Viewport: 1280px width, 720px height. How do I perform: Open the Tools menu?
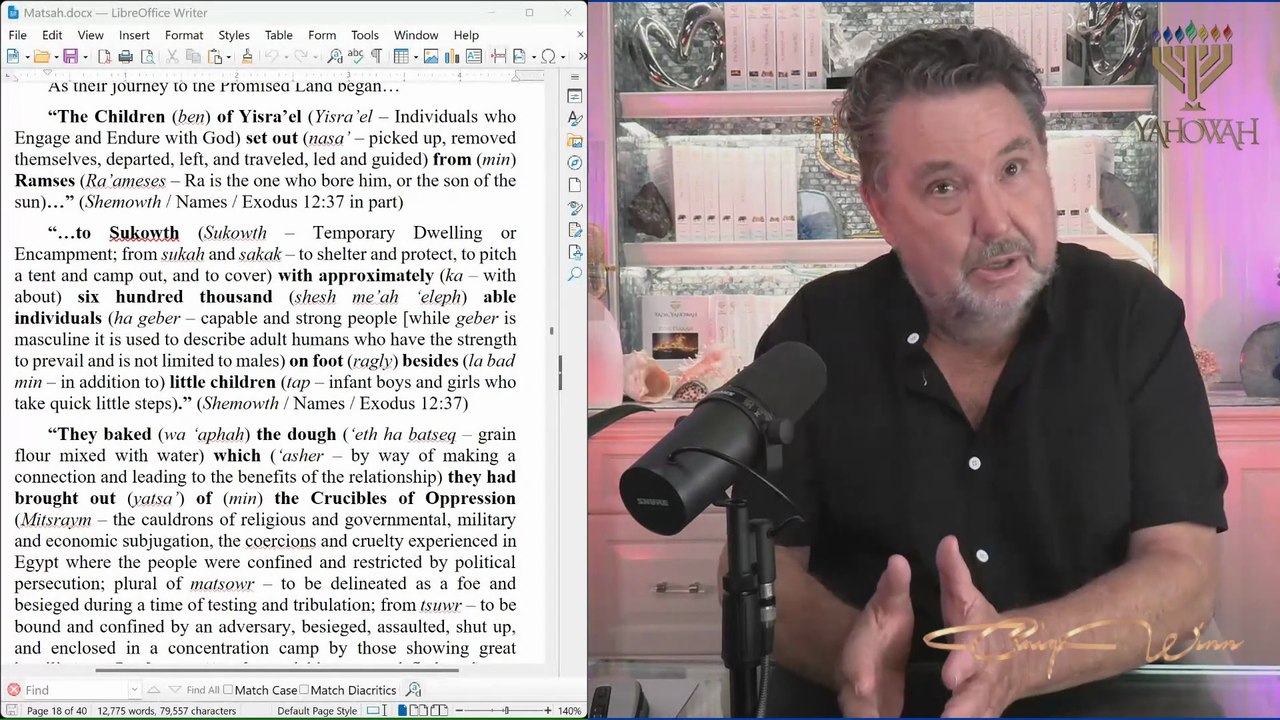[365, 35]
